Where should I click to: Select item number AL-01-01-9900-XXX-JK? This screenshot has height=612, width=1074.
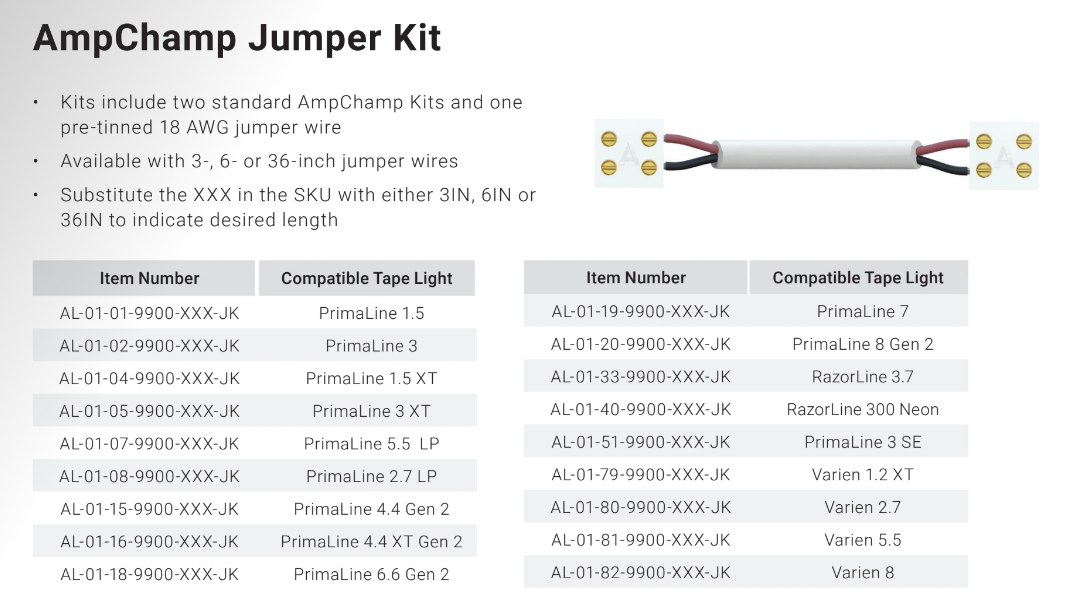(x=149, y=313)
